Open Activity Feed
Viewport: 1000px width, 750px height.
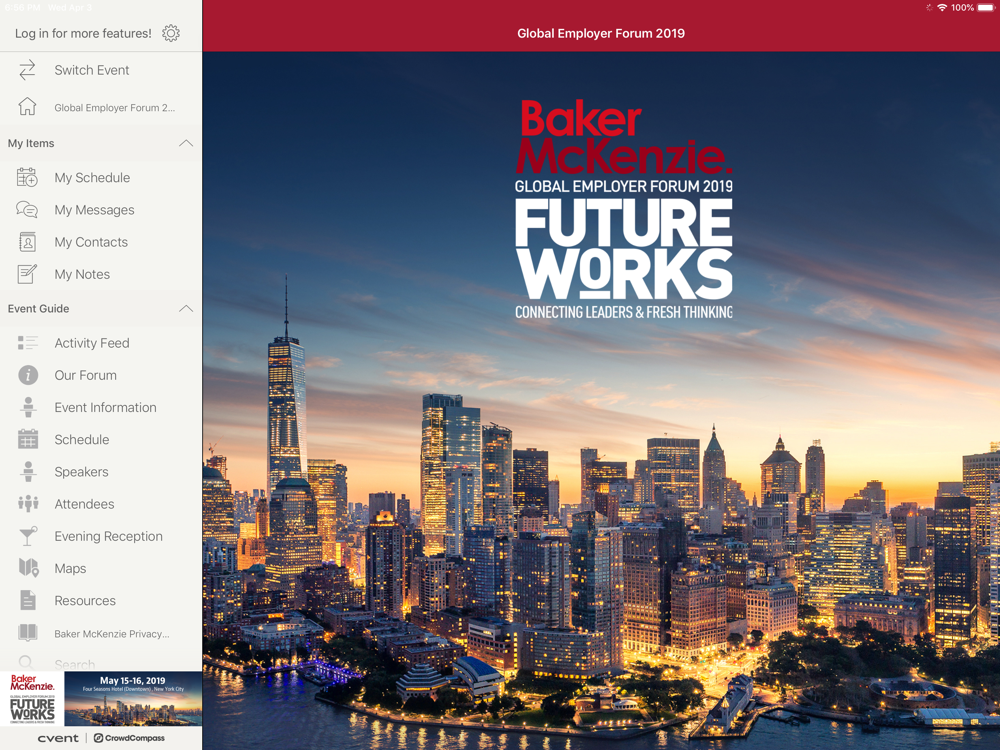point(101,343)
